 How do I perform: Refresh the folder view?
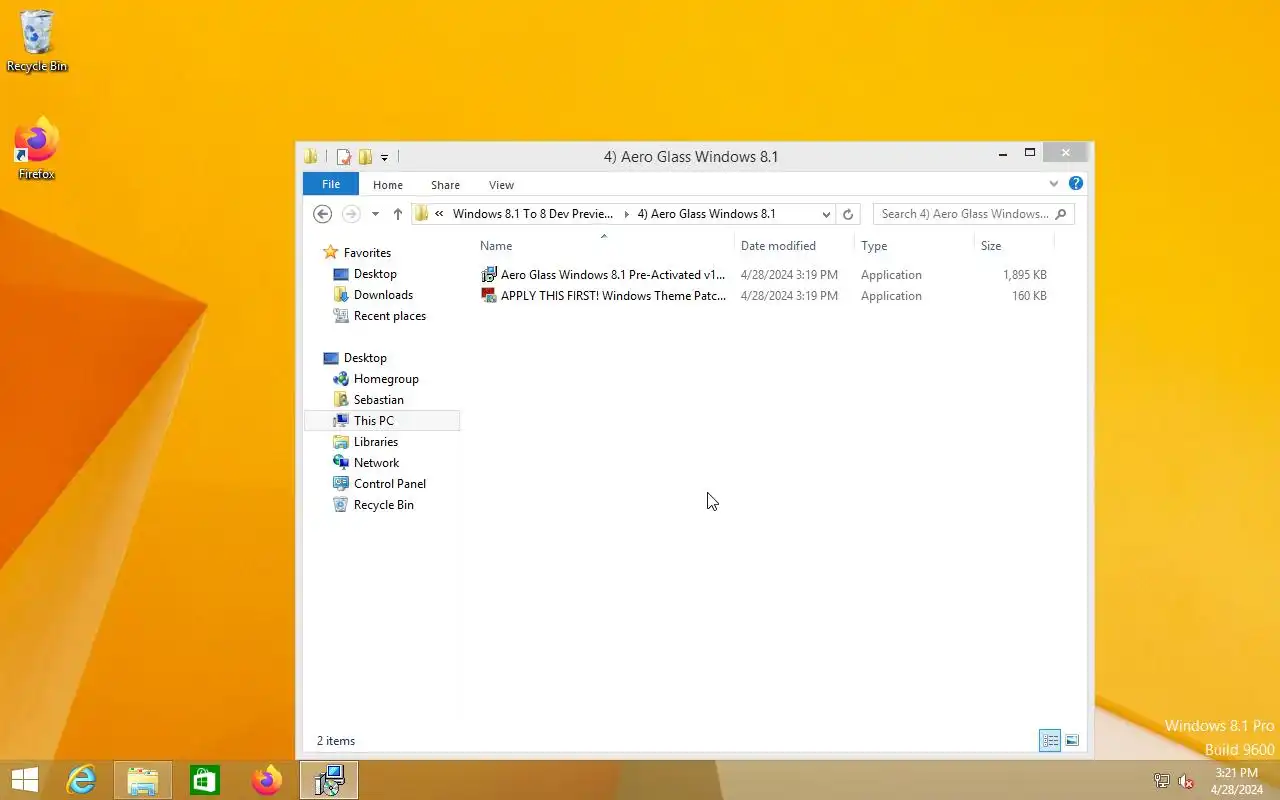tap(848, 214)
